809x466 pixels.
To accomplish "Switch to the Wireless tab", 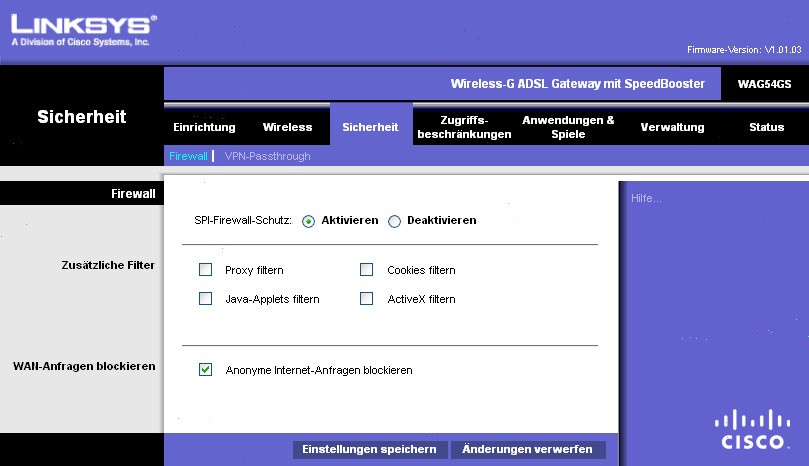I will click(x=287, y=127).
